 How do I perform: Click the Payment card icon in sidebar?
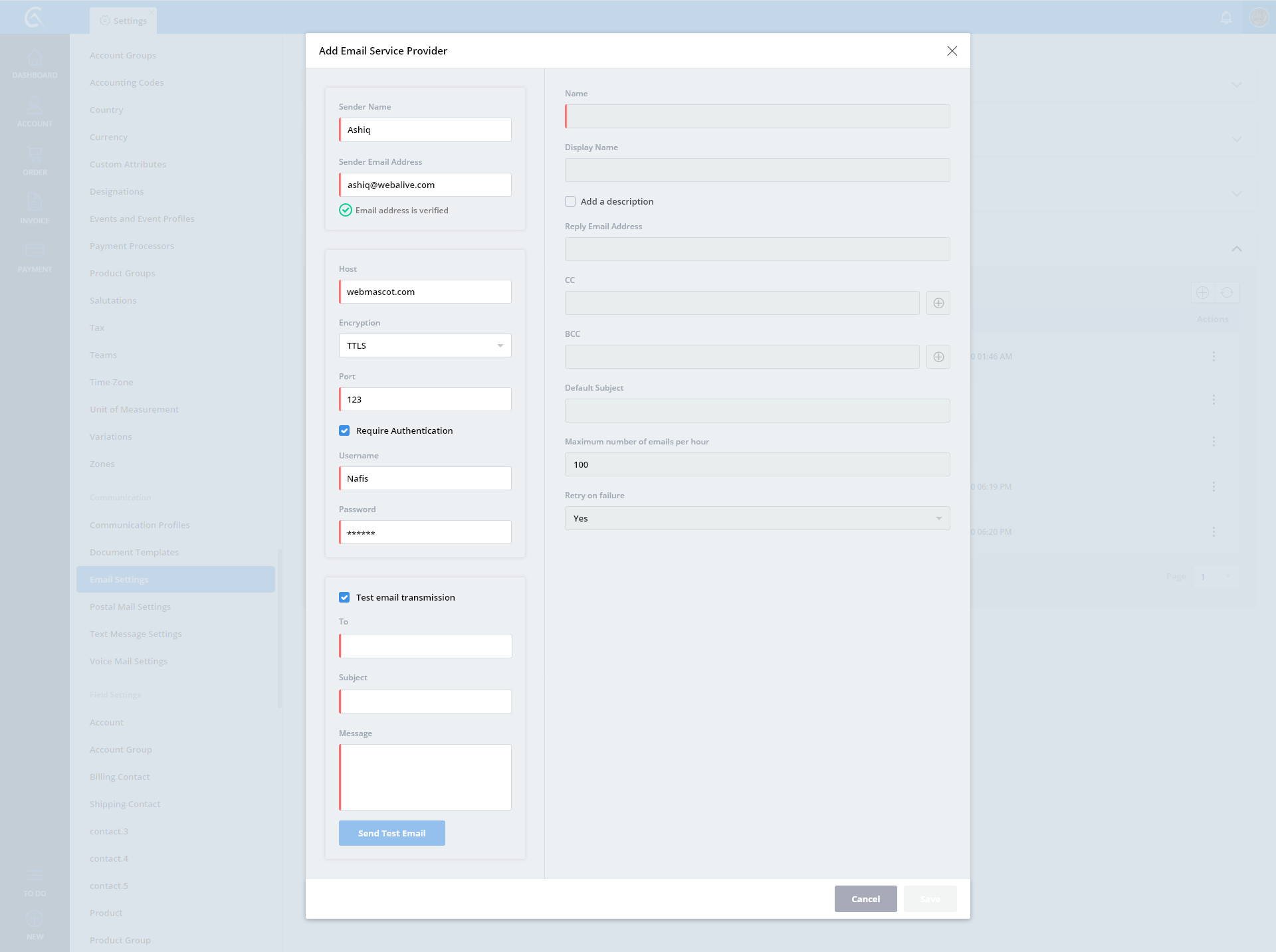click(x=35, y=251)
